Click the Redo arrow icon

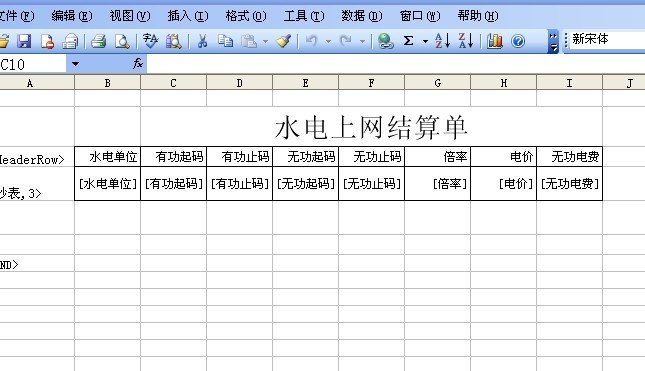click(345, 41)
